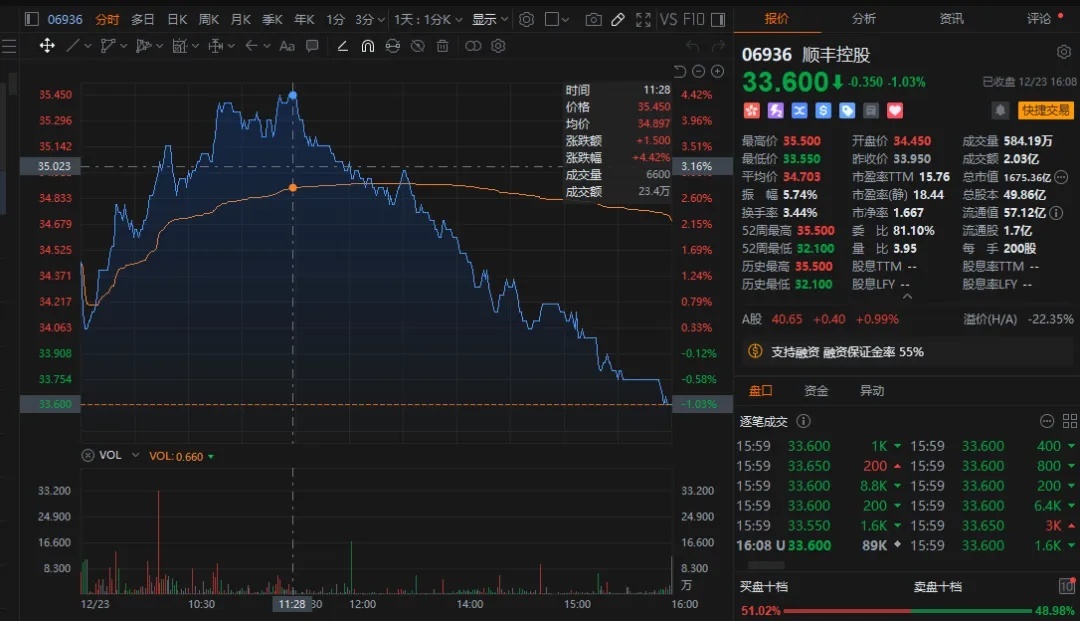Switch chart to 日K view
Viewport: 1080px width, 621px height.
tap(177, 20)
